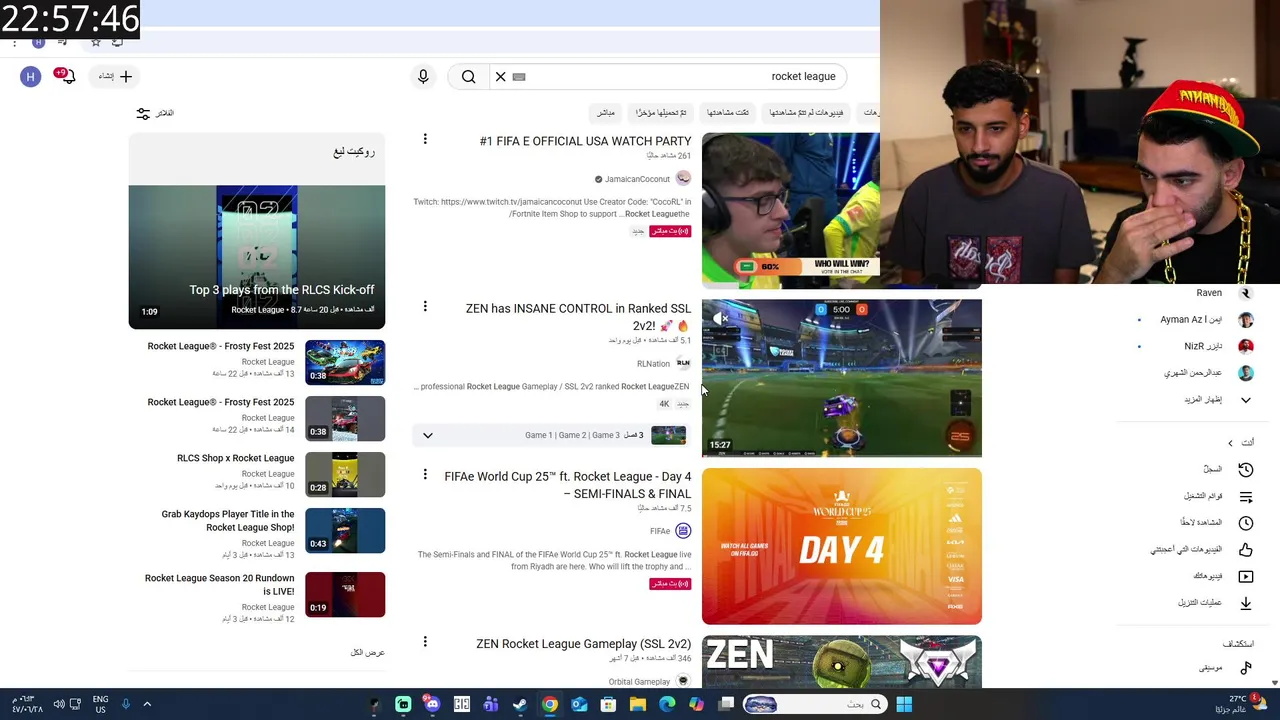Open weather widget showing 27°C
The height and width of the screenshot is (720, 1280).
(1241, 704)
